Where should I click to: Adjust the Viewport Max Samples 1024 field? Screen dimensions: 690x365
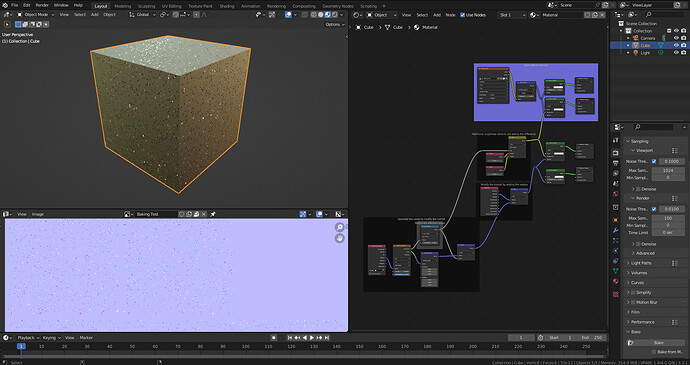tap(668, 170)
